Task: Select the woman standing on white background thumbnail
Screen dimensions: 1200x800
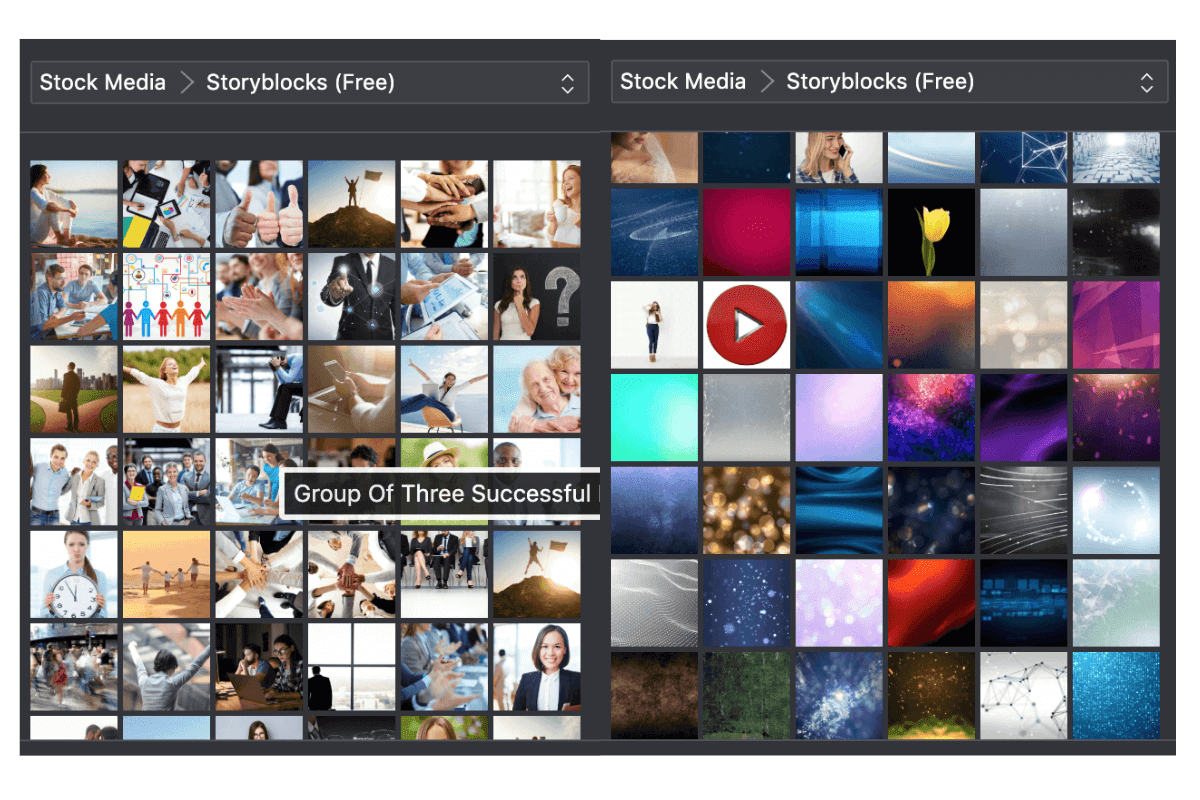Action: [x=654, y=325]
